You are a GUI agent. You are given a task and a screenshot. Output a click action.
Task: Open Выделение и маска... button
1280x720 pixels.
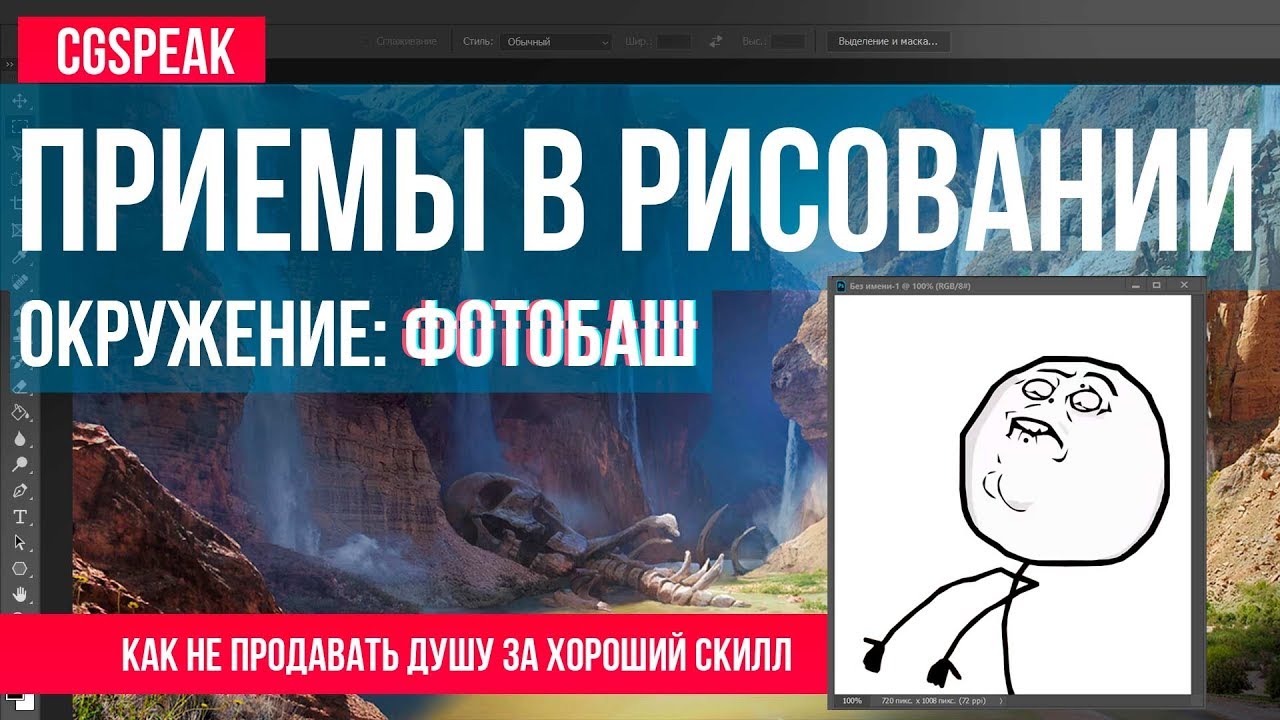pyautogui.click(x=888, y=42)
